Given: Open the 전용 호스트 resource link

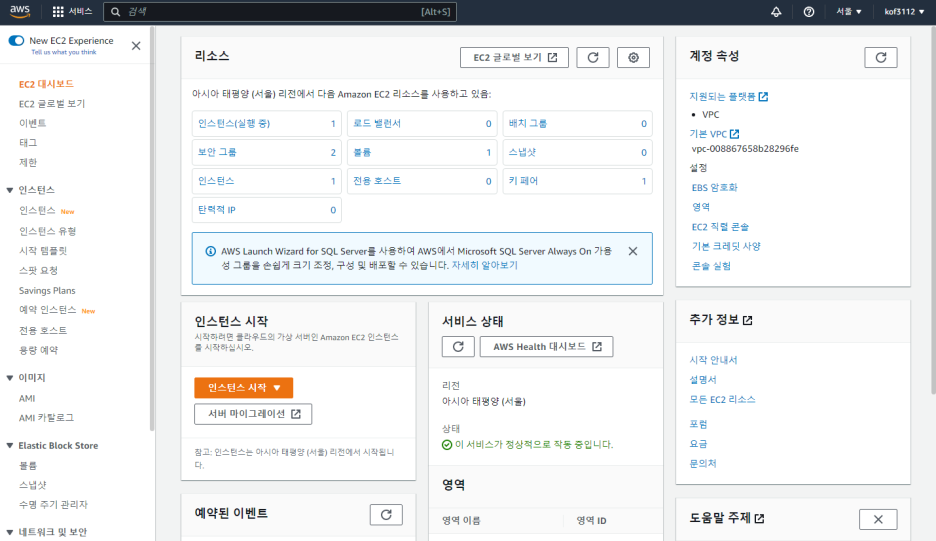Looking at the screenshot, I should 377,181.
